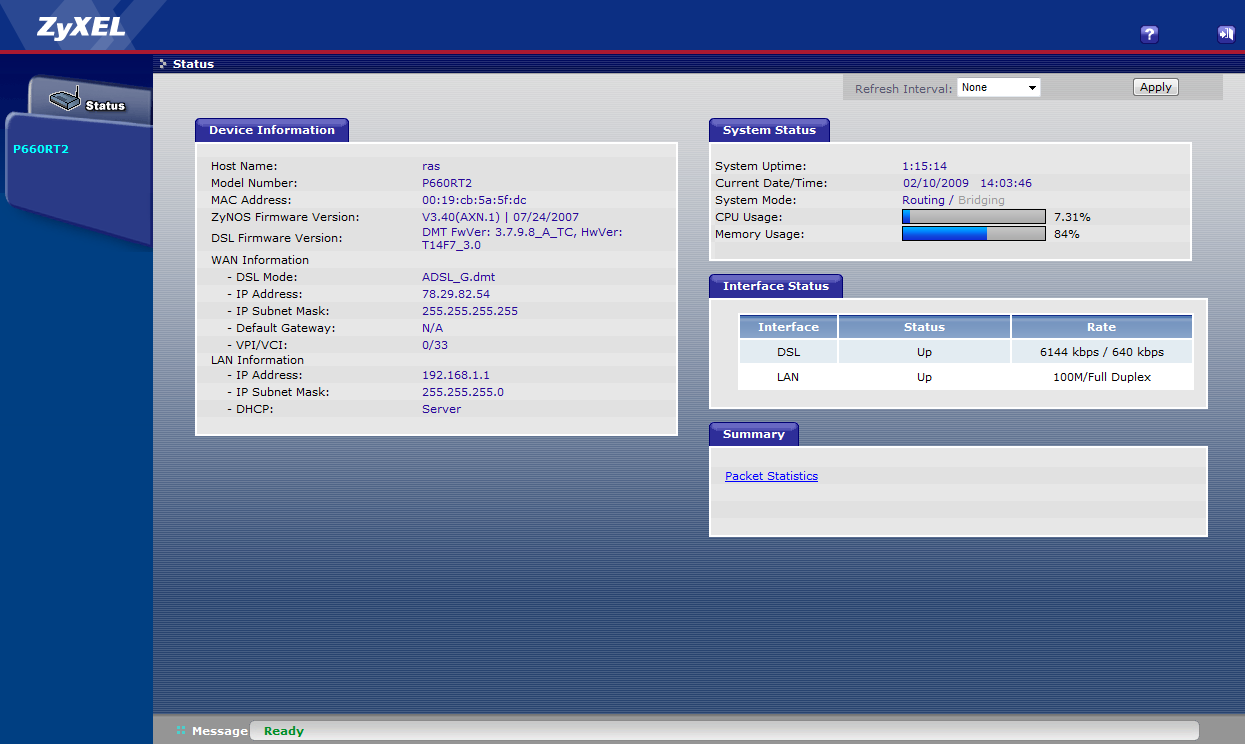The image size is (1245, 744).
Task: Open the Refresh Interval dropdown
Action: [998, 88]
